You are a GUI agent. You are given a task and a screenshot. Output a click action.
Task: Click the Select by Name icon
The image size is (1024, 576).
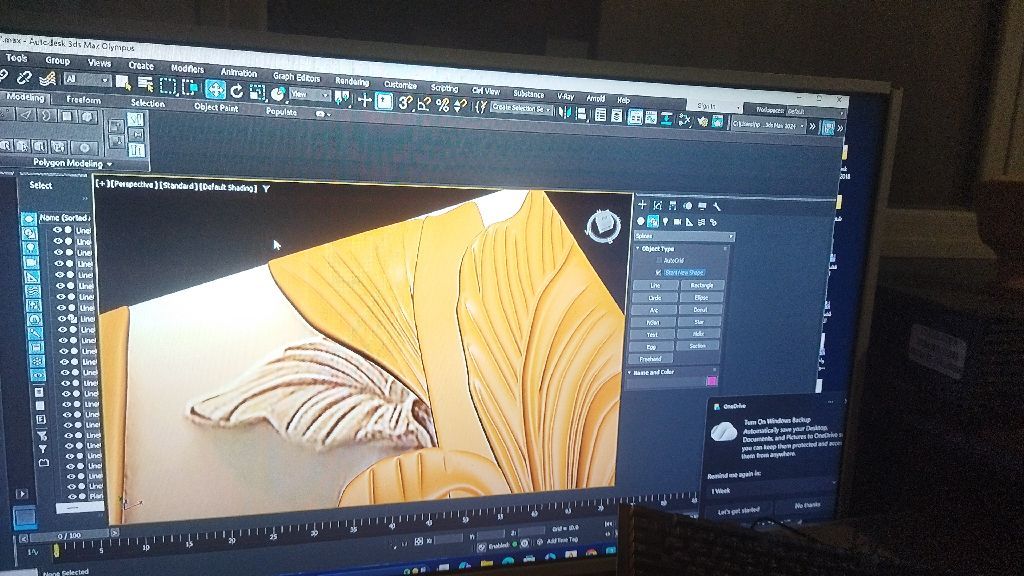click(145, 84)
